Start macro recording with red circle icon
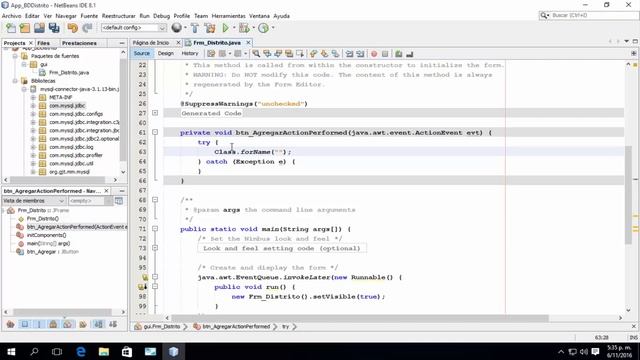 374,53
